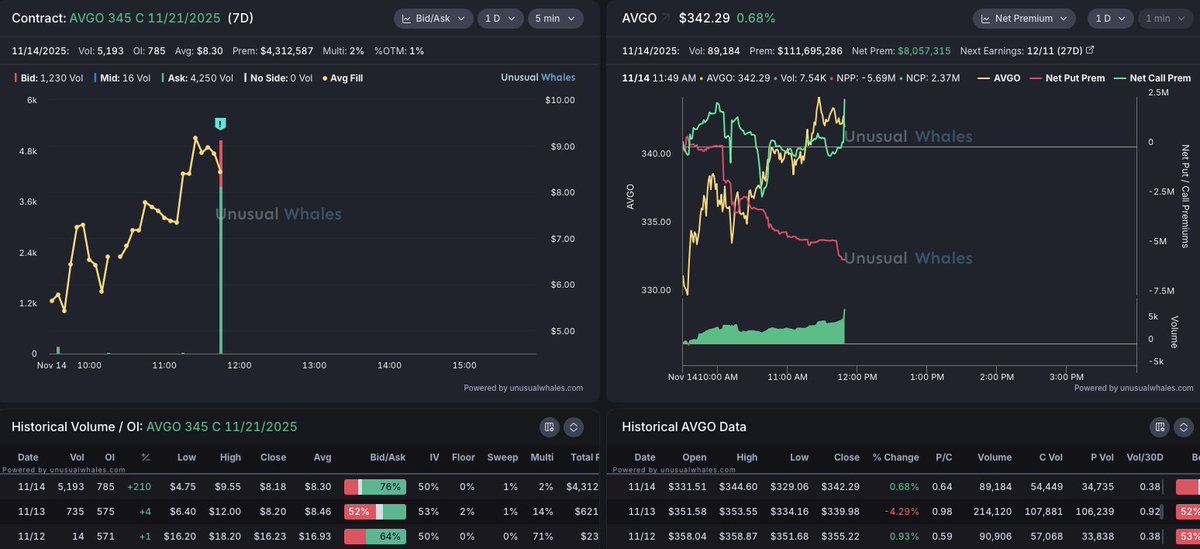This screenshot has height=549, width=1200.
Task: Toggle the Net Call Prem legend line
Action: pyautogui.click(x=1151, y=77)
